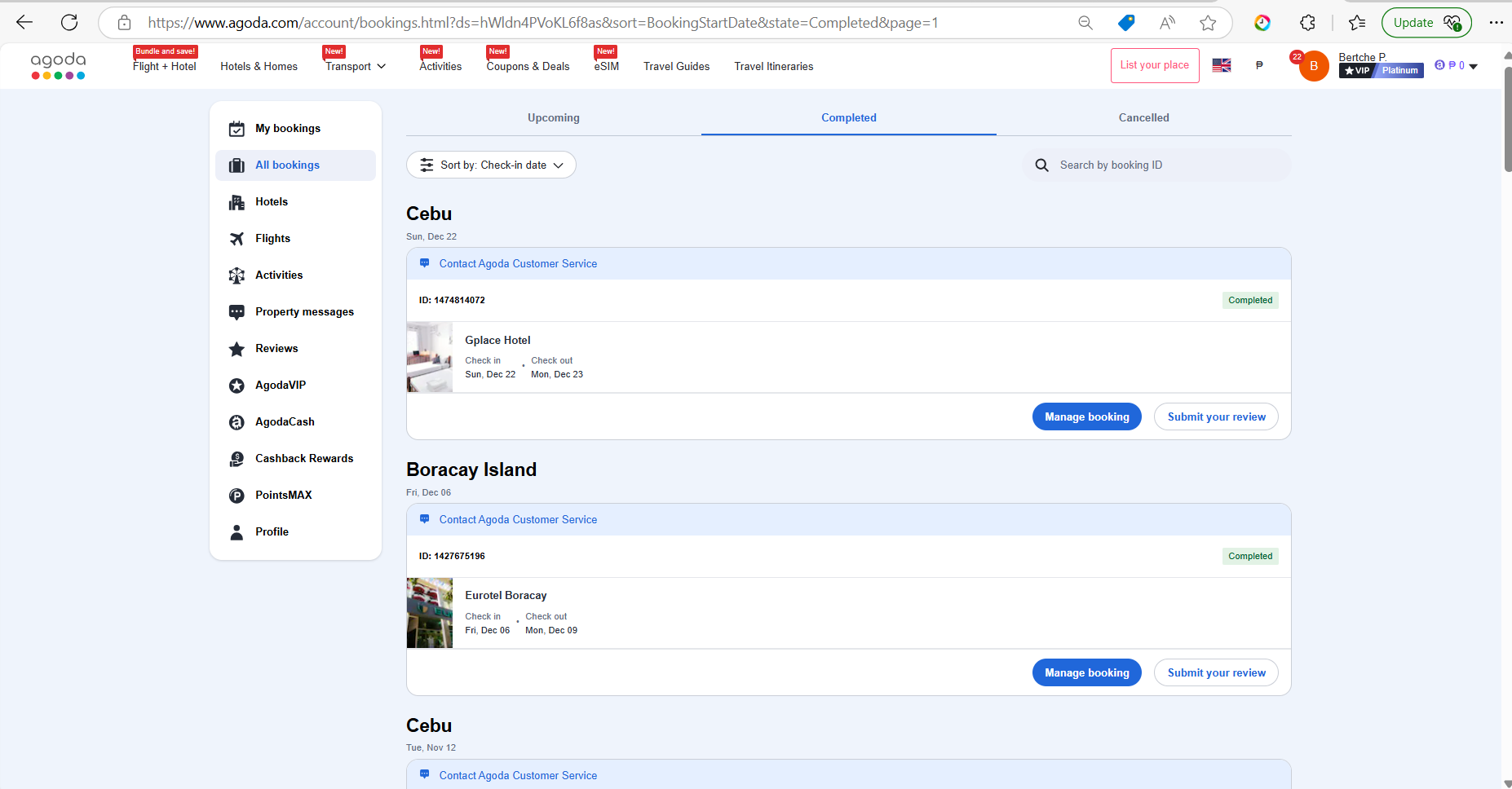1512x789 pixels.
Task: Click the Cashback Rewards icon
Action: [x=237, y=459]
